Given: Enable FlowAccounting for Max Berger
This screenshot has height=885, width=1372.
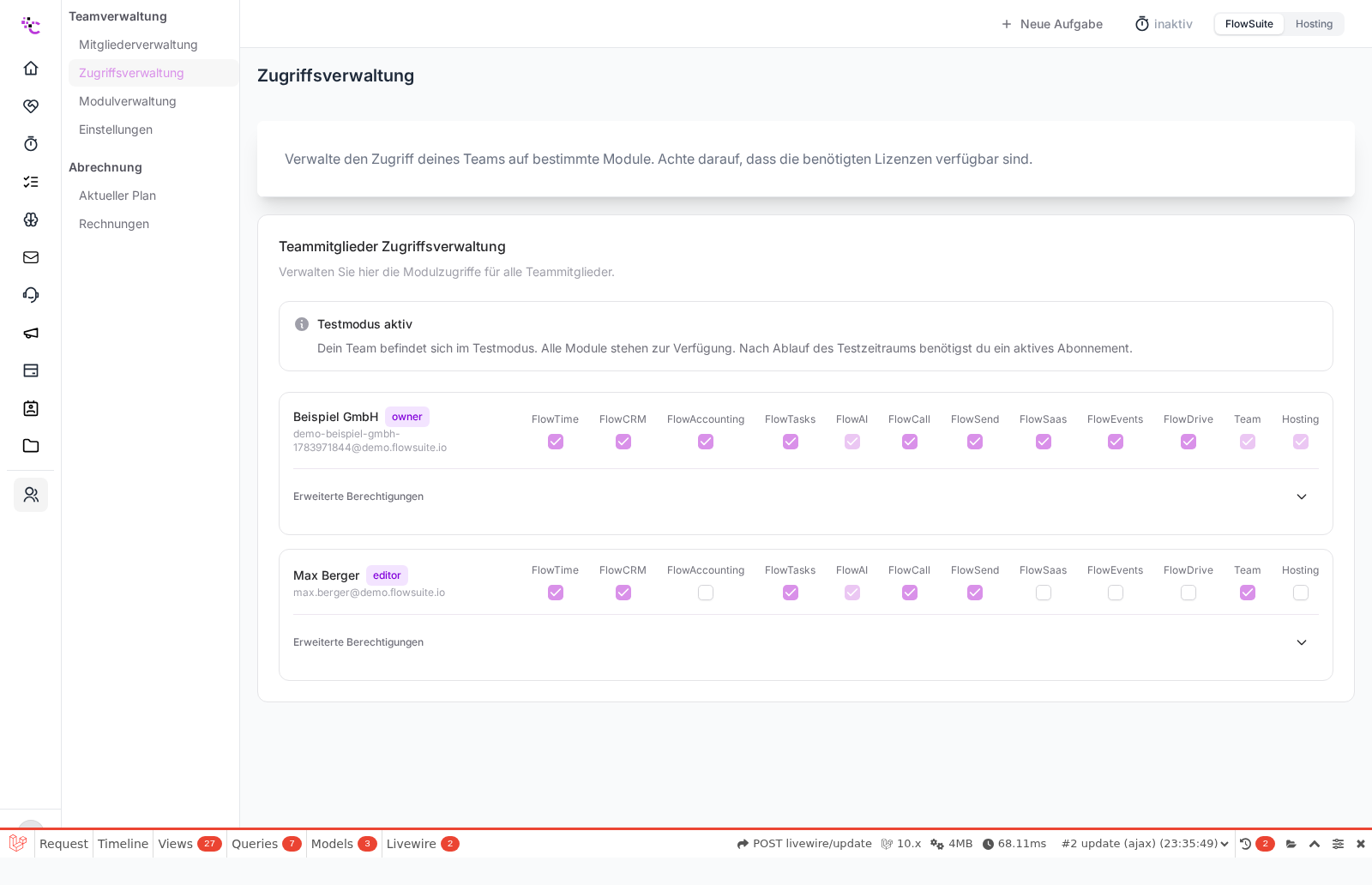Looking at the screenshot, I should [x=706, y=593].
